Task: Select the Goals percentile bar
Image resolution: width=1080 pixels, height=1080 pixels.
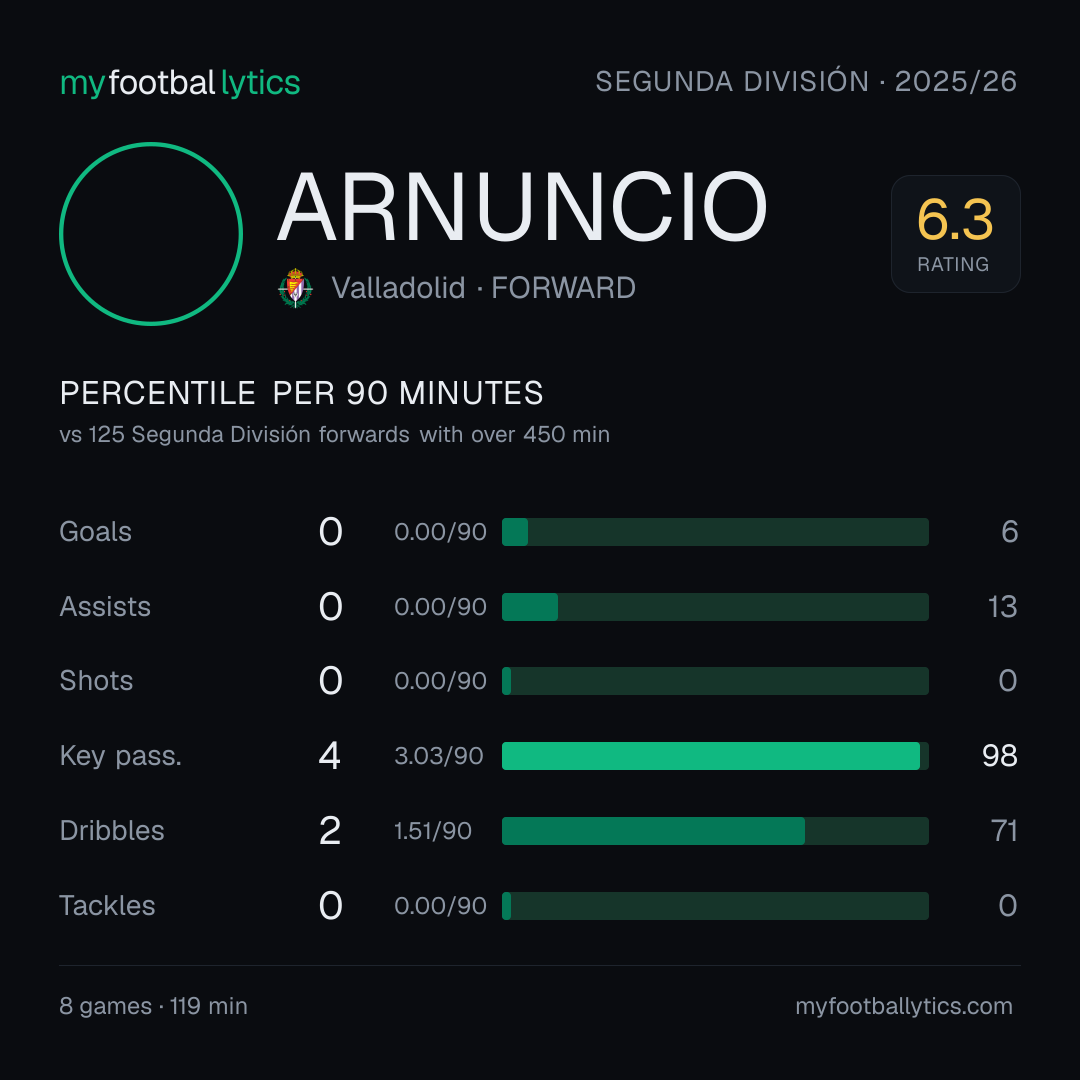Action: pos(715,532)
